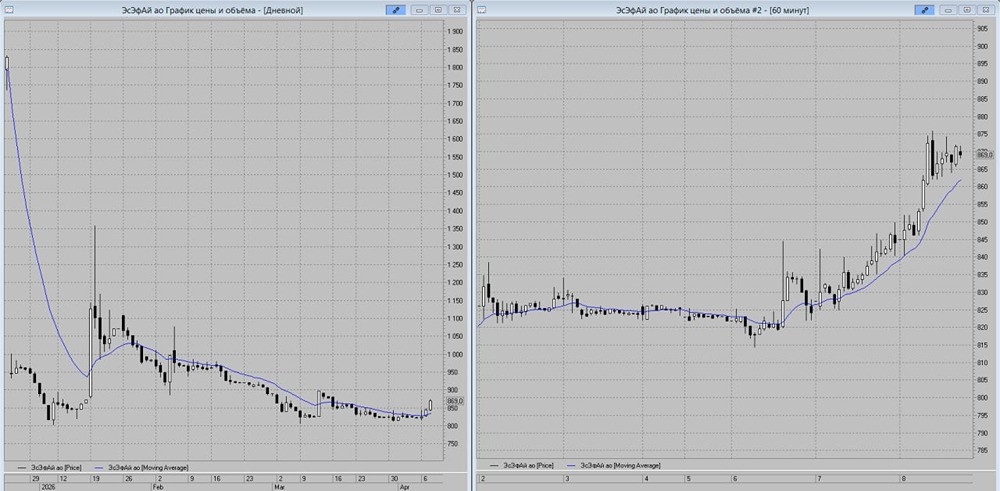Click the 2026 year label on the daily time axis
1000x491 pixels.
pos(48,486)
